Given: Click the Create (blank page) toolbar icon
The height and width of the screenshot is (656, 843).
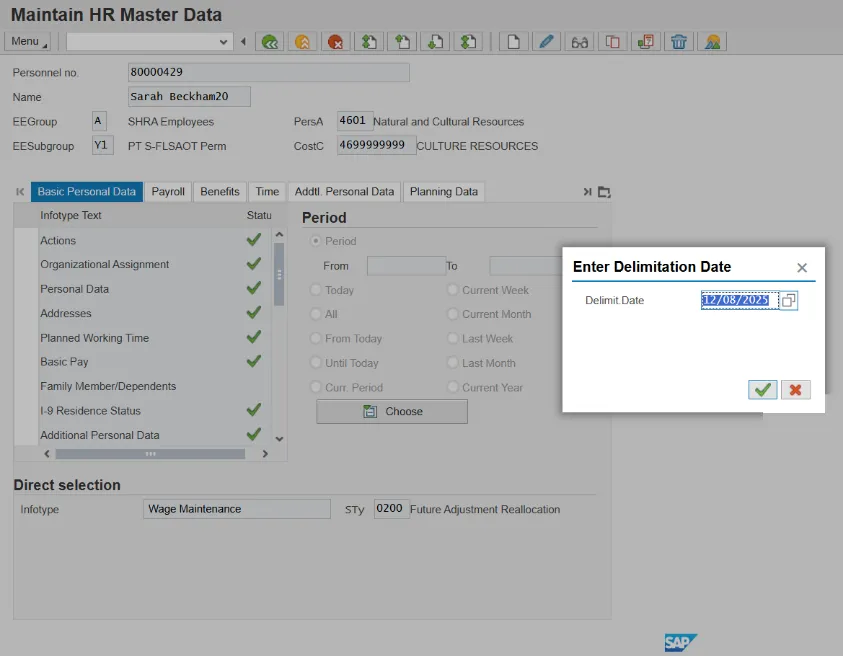Looking at the screenshot, I should (513, 42).
